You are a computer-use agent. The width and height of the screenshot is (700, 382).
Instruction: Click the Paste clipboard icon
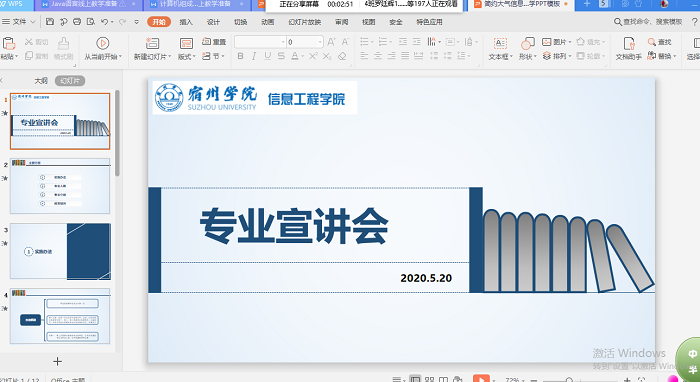coord(9,44)
